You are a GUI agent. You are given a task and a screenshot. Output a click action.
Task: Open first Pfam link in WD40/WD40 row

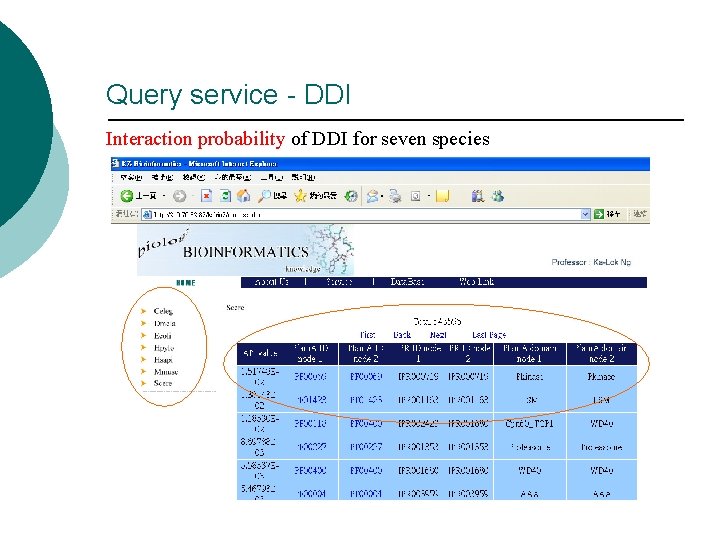(x=310, y=471)
